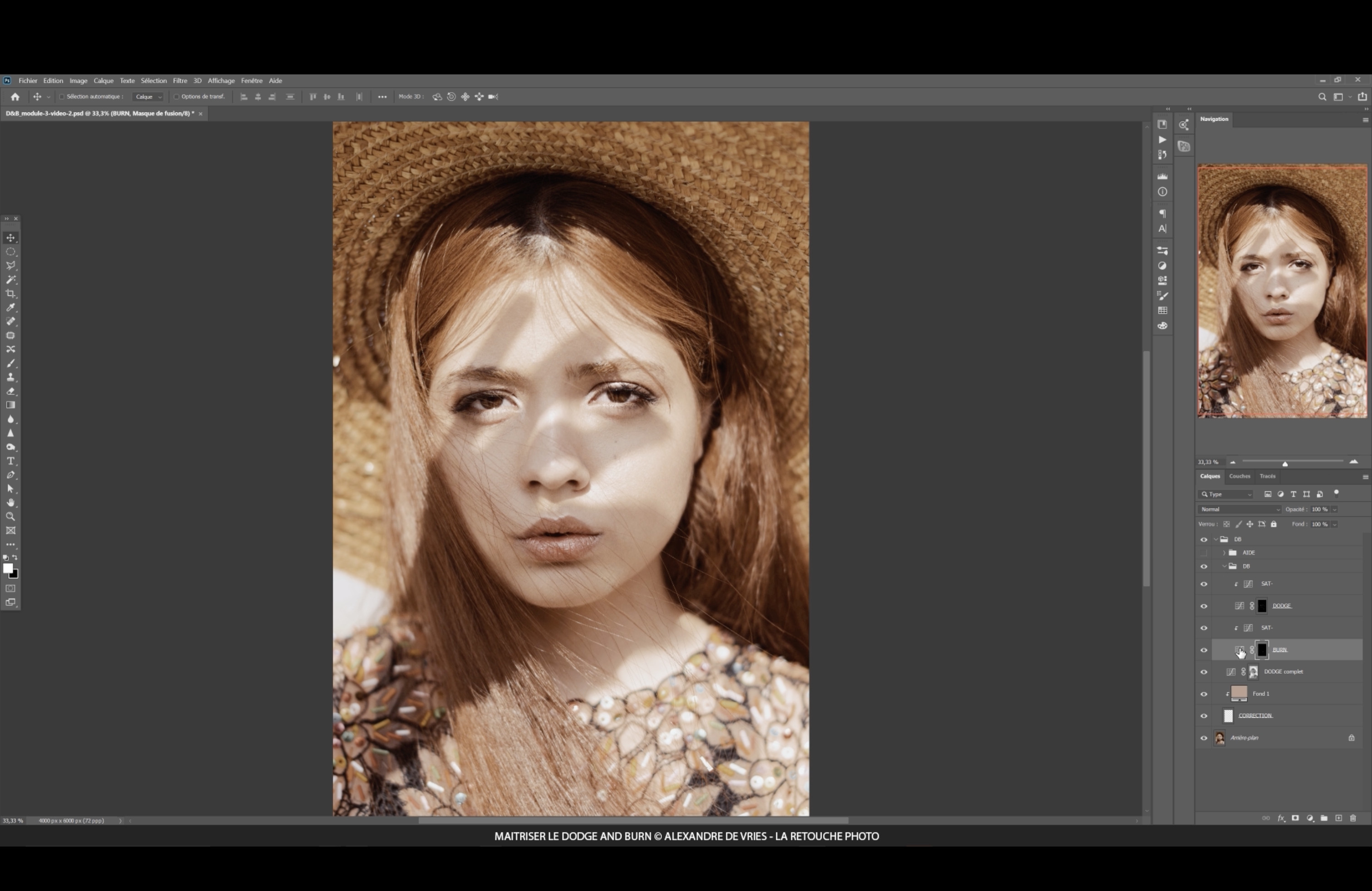Screen dimensions: 1372x891
Task: Click the foreground color swatch
Action: click(x=8, y=568)
